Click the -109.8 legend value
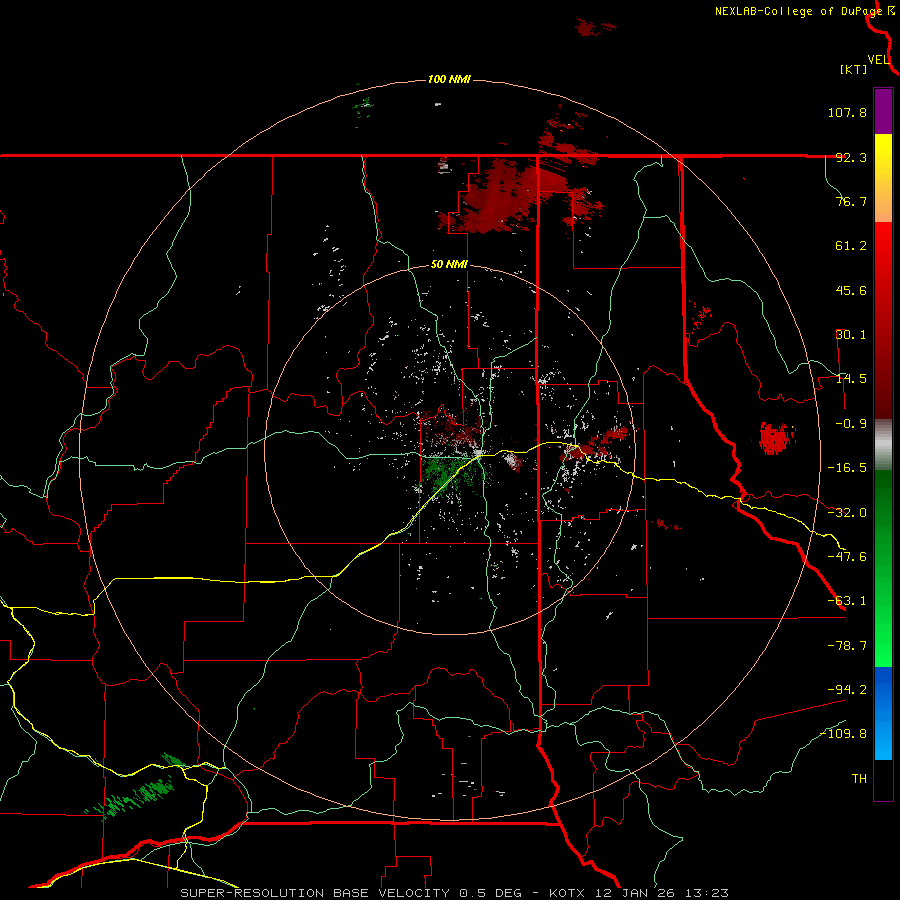Viewport: 900px width, 900px height. pos(844,734)
